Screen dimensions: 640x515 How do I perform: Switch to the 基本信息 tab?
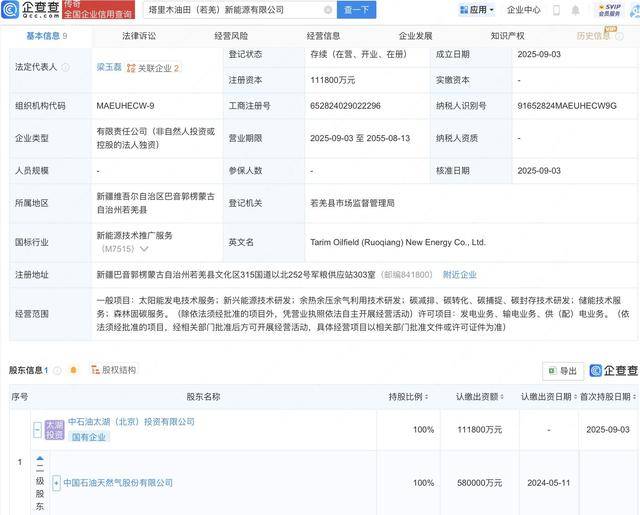tap(47, 36)
